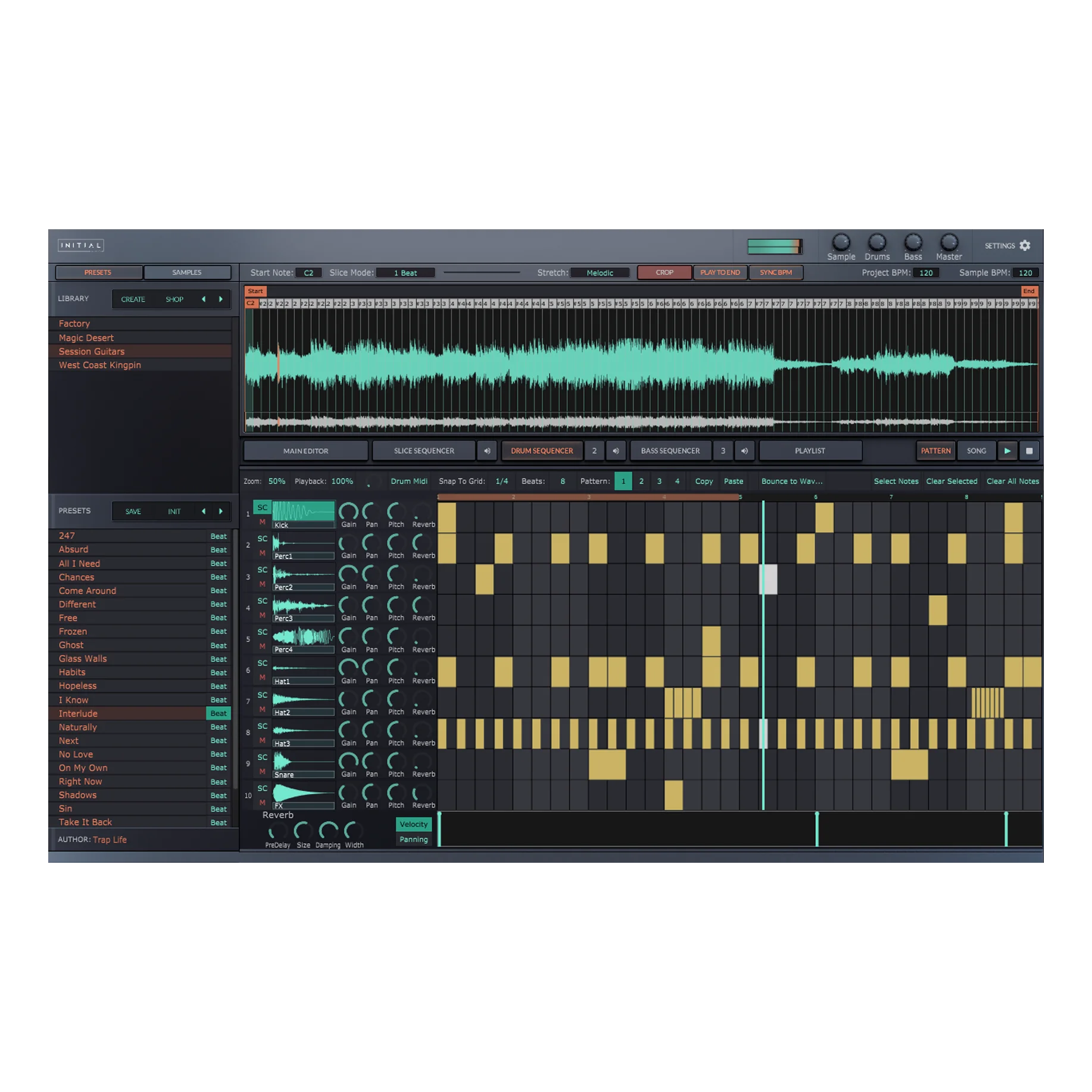The image size is (1092, 1092).
Task: Go to previous preset with left arrow
Action: point(204,511)
